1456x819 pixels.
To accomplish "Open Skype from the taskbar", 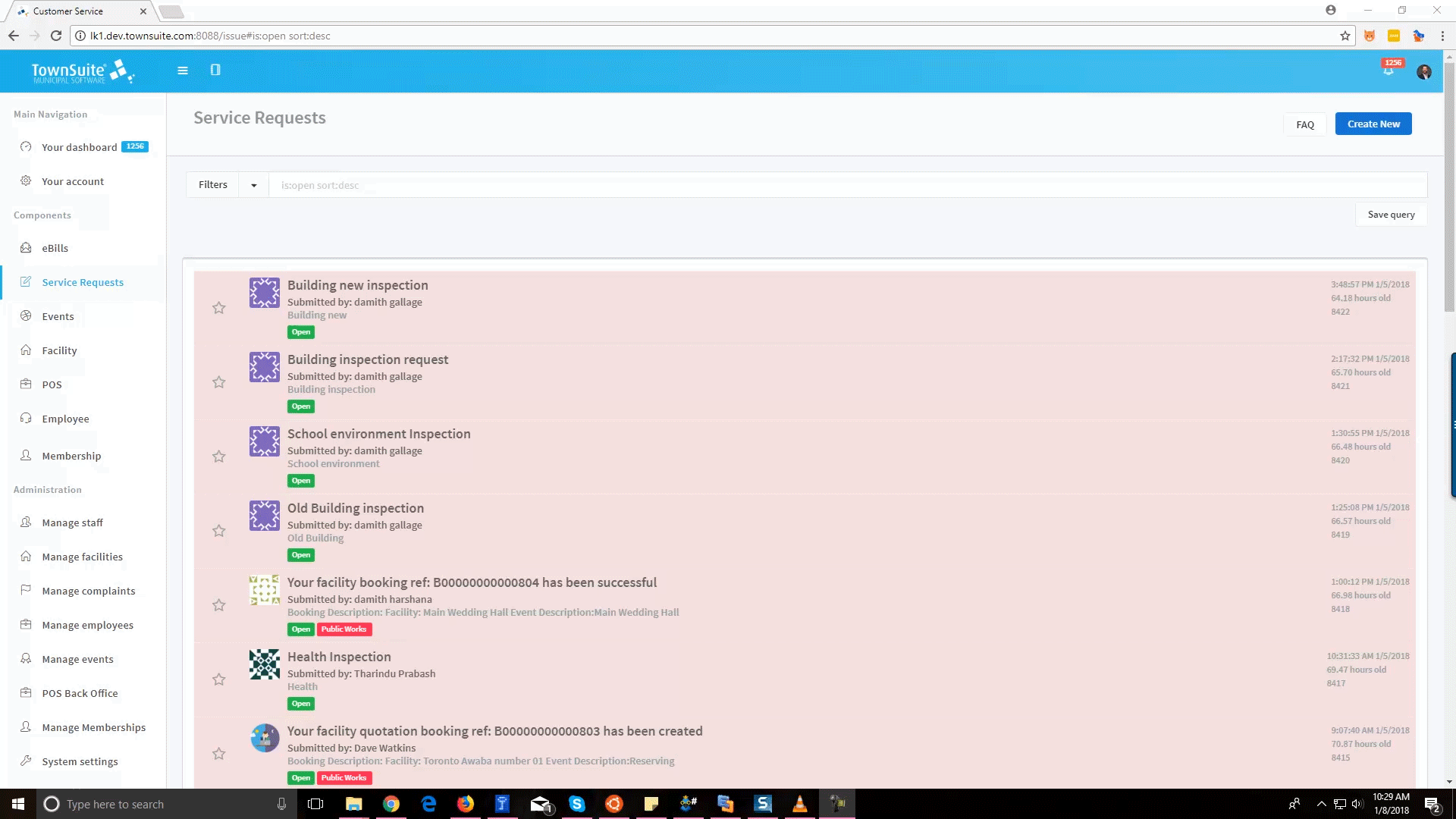I will point(577,804).
